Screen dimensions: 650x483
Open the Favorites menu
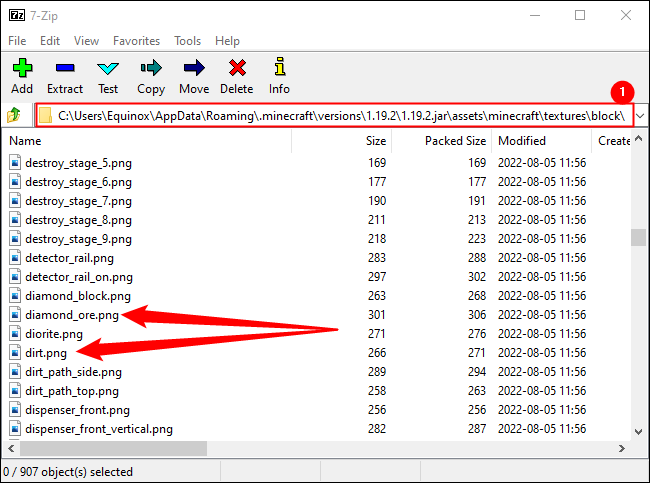136,41
